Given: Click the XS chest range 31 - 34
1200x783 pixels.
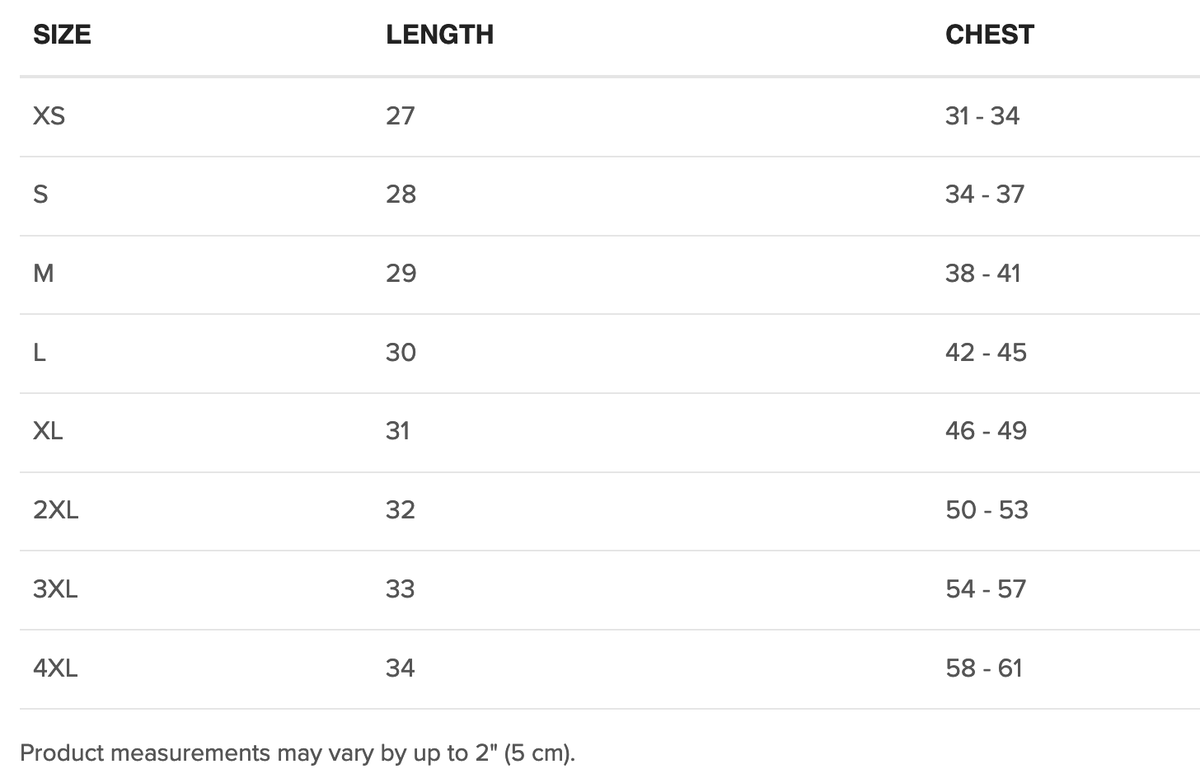Looking at the screenshot, I should click(x=981, y=116).
